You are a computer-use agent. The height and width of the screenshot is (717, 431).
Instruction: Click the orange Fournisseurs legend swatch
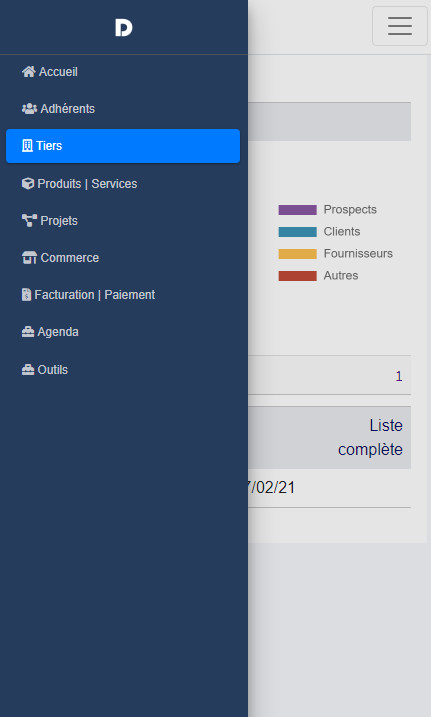click(x=298, y=254)
